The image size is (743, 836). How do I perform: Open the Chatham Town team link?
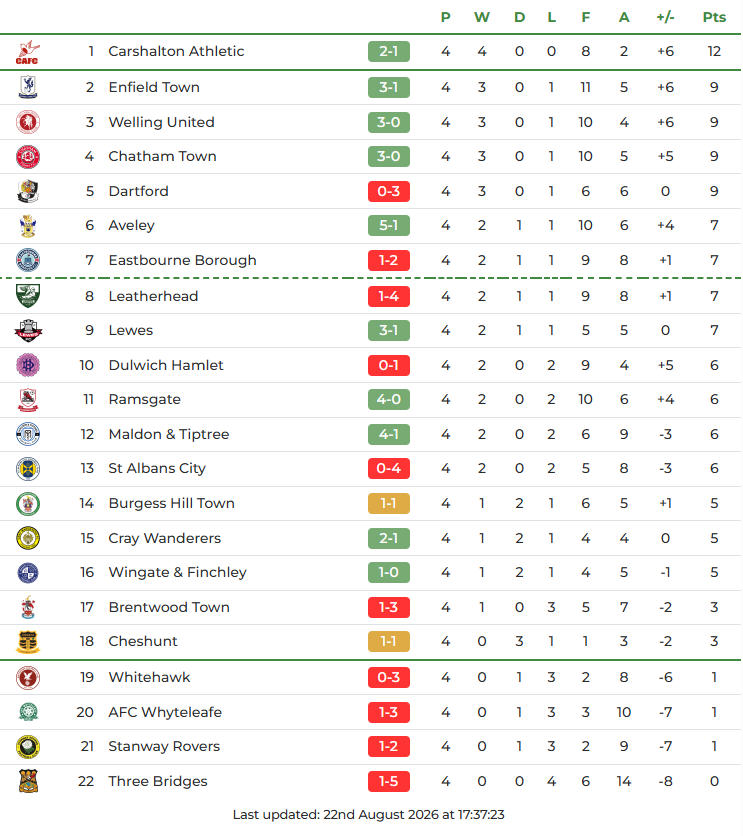click(163, 156)
